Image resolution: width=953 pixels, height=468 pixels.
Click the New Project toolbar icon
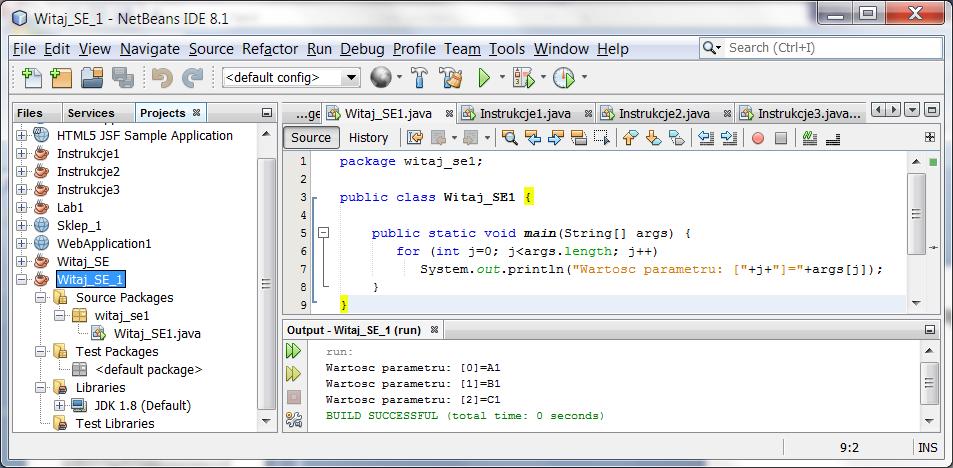61,77
